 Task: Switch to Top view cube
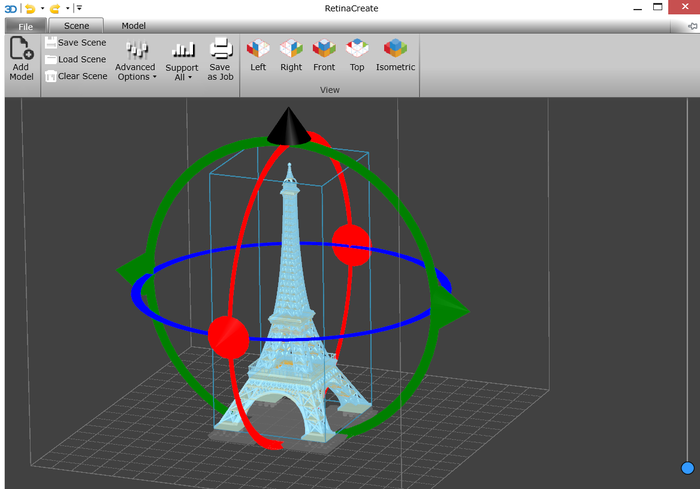pyautogui.click(x=357, y=48)
